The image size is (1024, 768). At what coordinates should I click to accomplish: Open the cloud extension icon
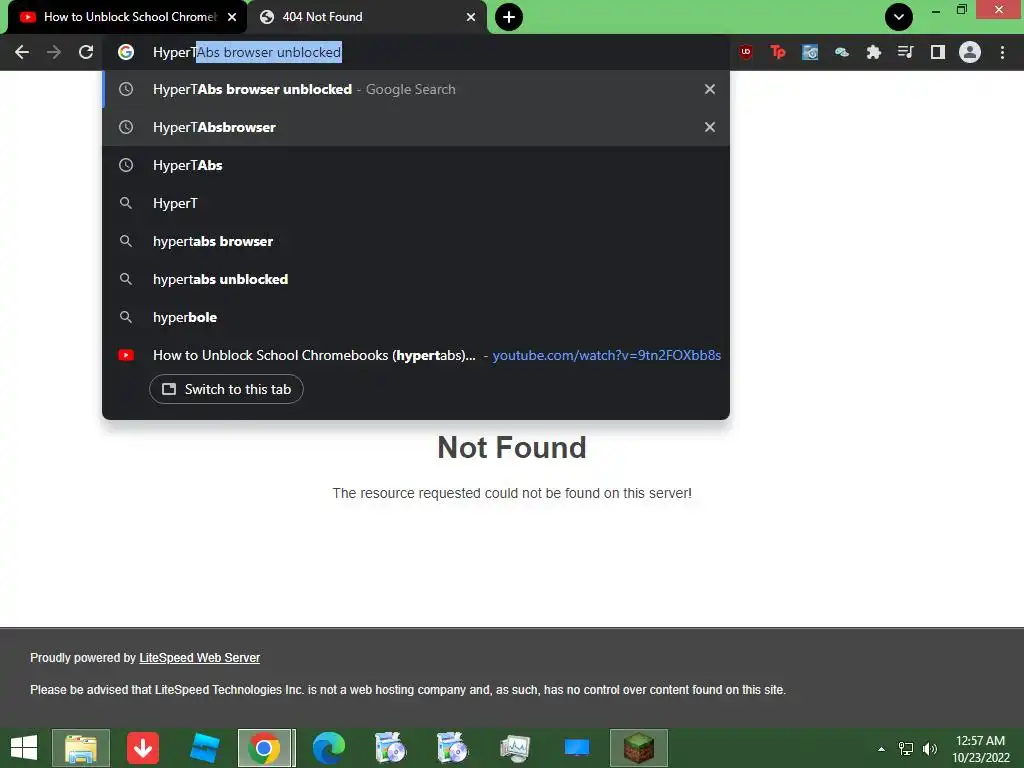pos(842,52)
